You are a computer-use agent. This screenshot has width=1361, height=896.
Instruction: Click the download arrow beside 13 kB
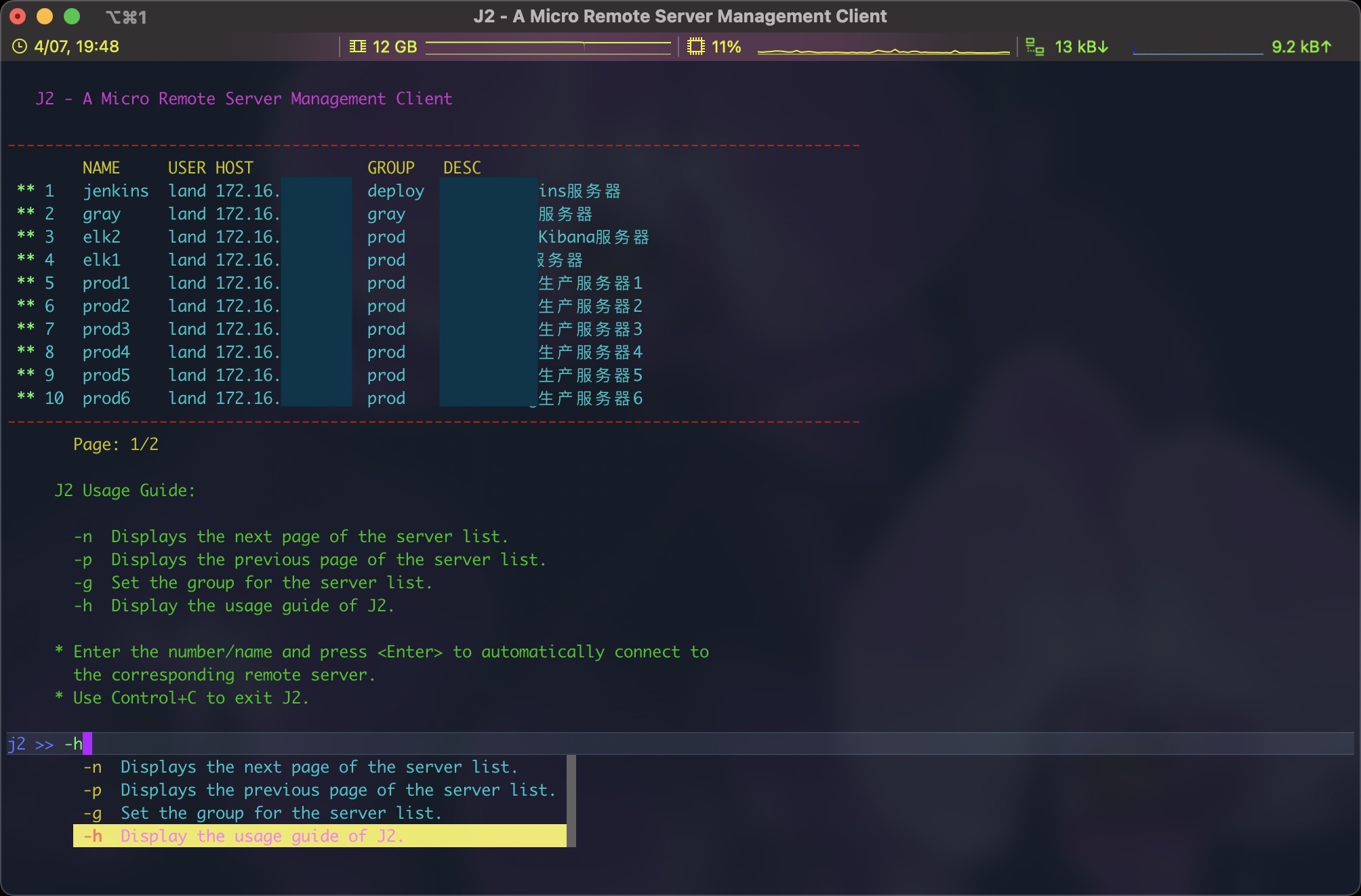1103,47
